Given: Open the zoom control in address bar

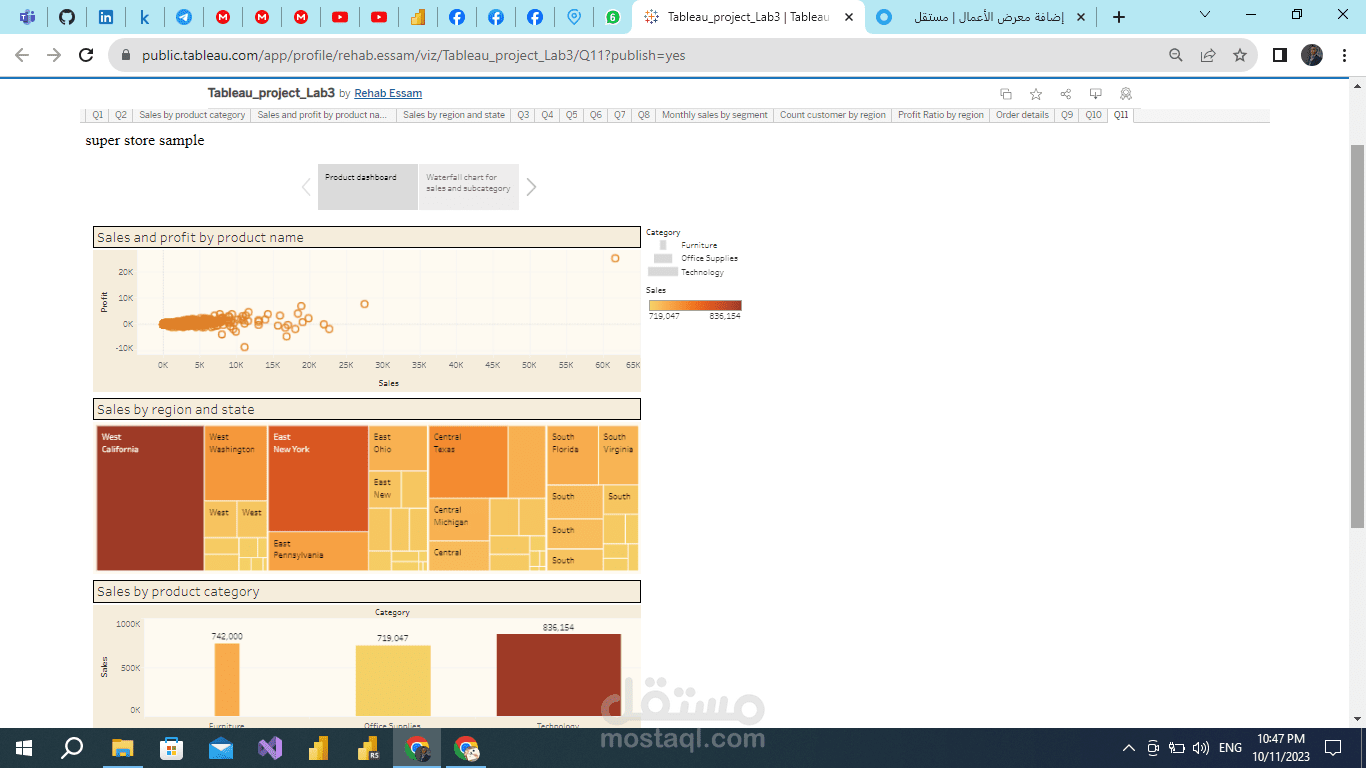Looking at the screenshot, I should pos(1176,55).
